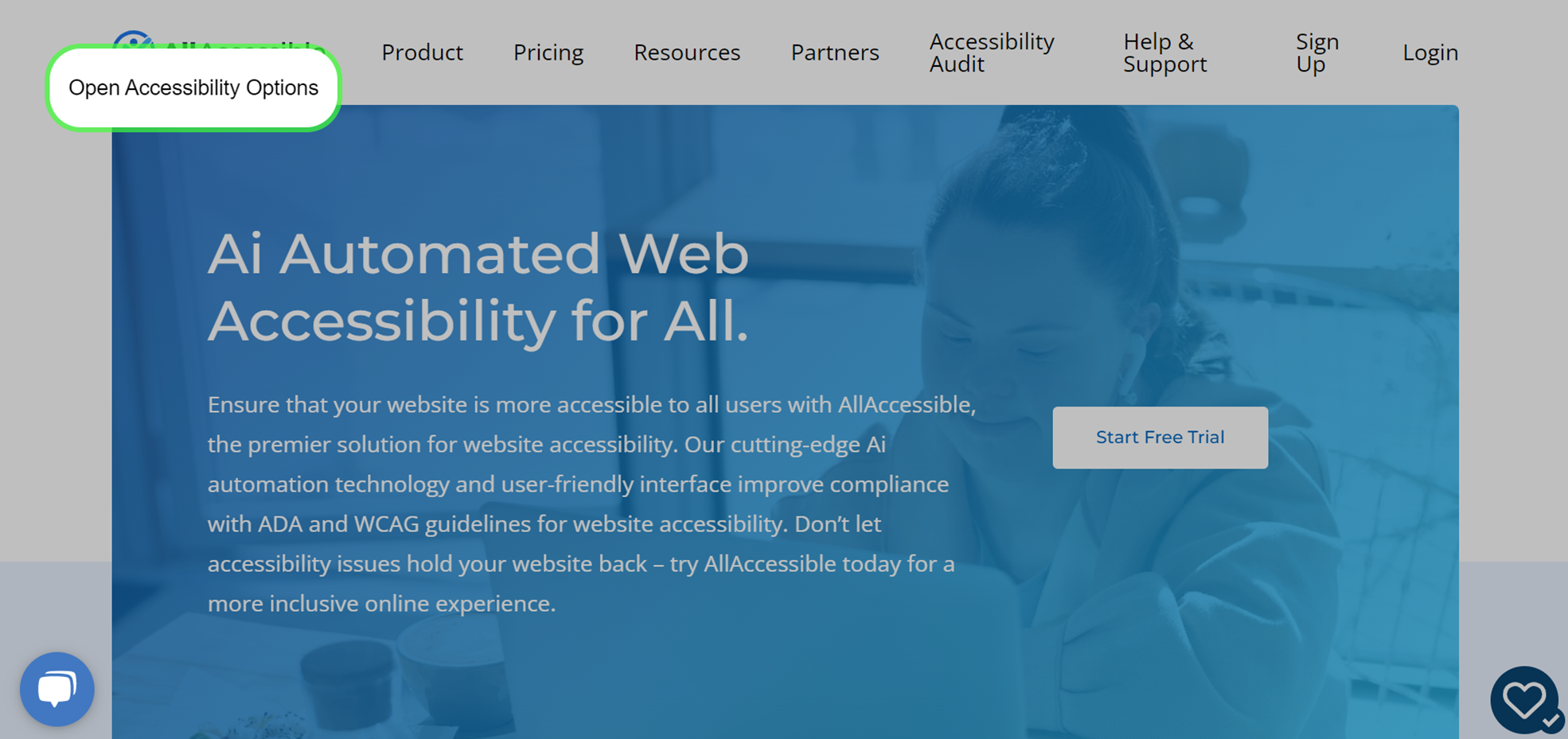1568x739 pixels.
Task: Expand the Resources navigation item
Action: (x=687, y=53)
